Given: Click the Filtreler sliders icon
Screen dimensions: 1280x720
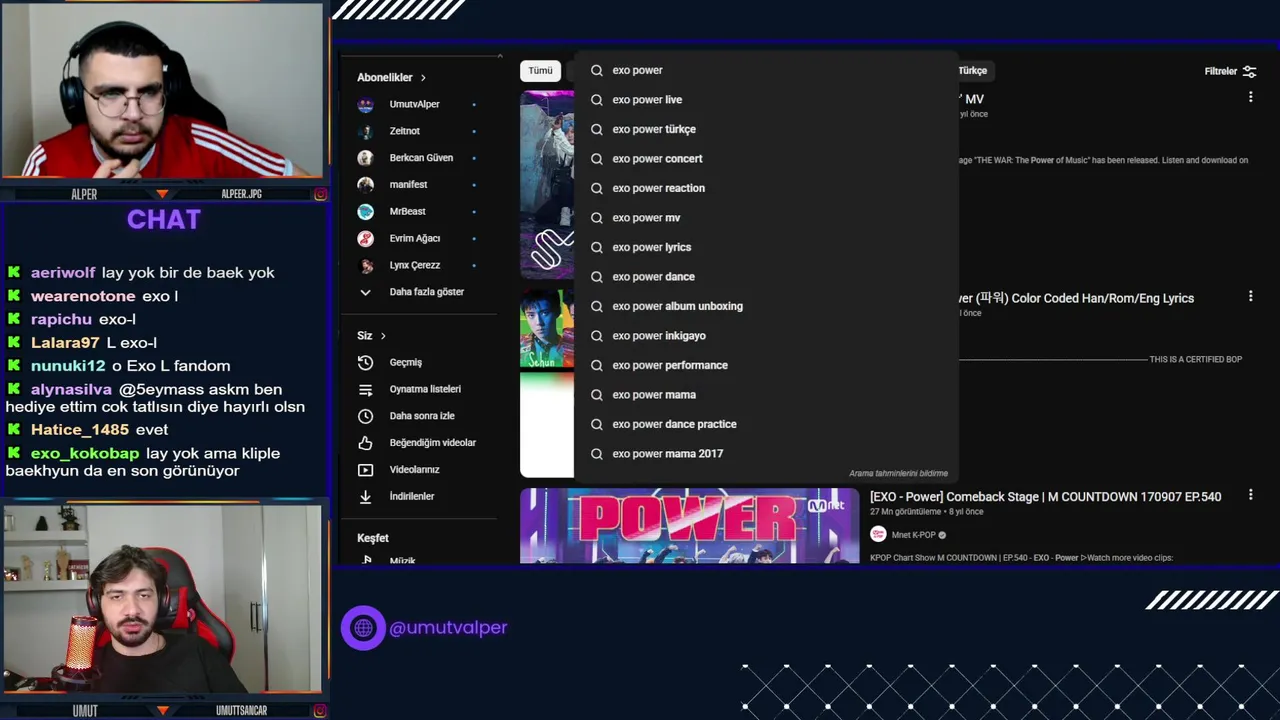Looking at the screenshot, I should 1249,71.
